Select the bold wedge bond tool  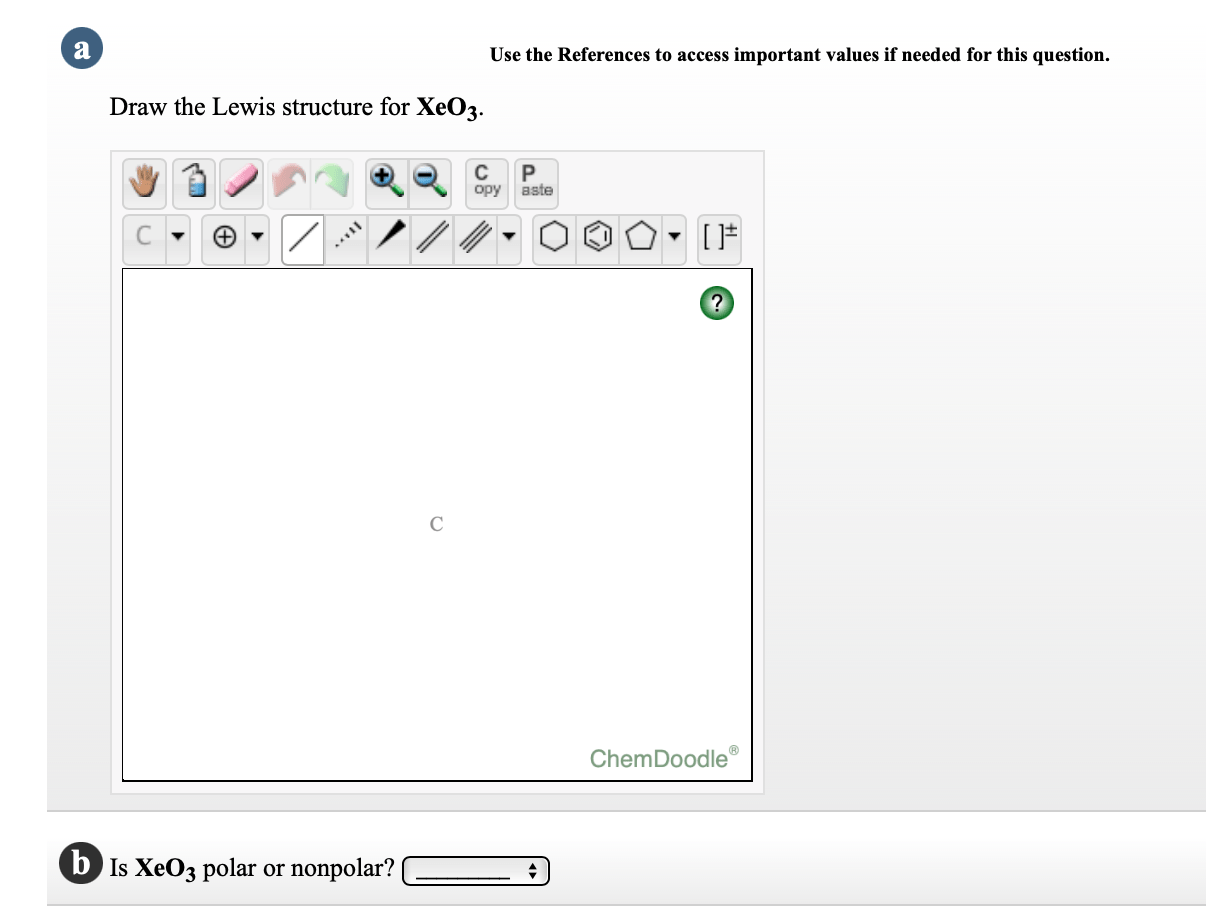click(x=389, y=240)
